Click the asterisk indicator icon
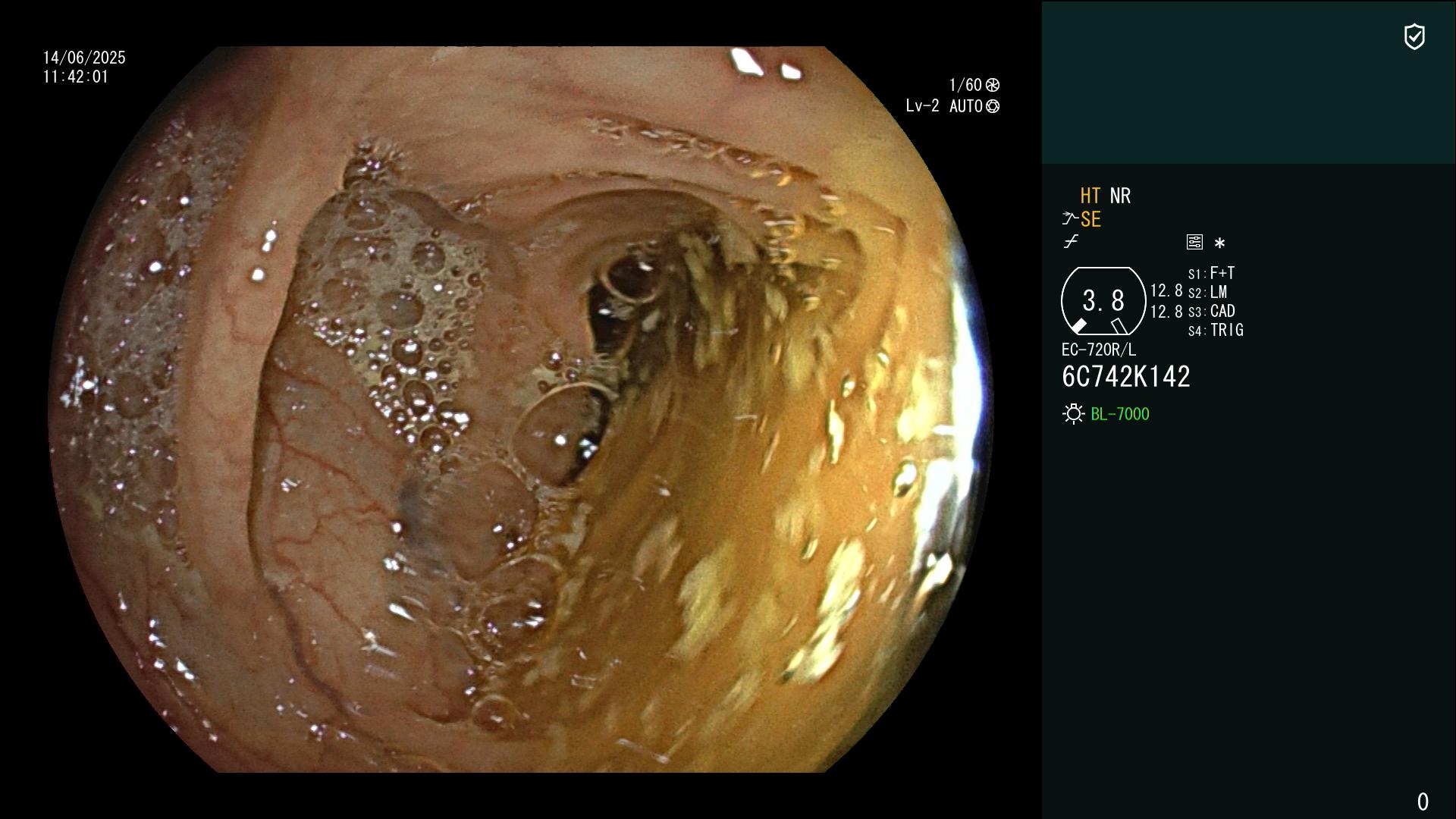1456x819 pixels. point(1219,243)
